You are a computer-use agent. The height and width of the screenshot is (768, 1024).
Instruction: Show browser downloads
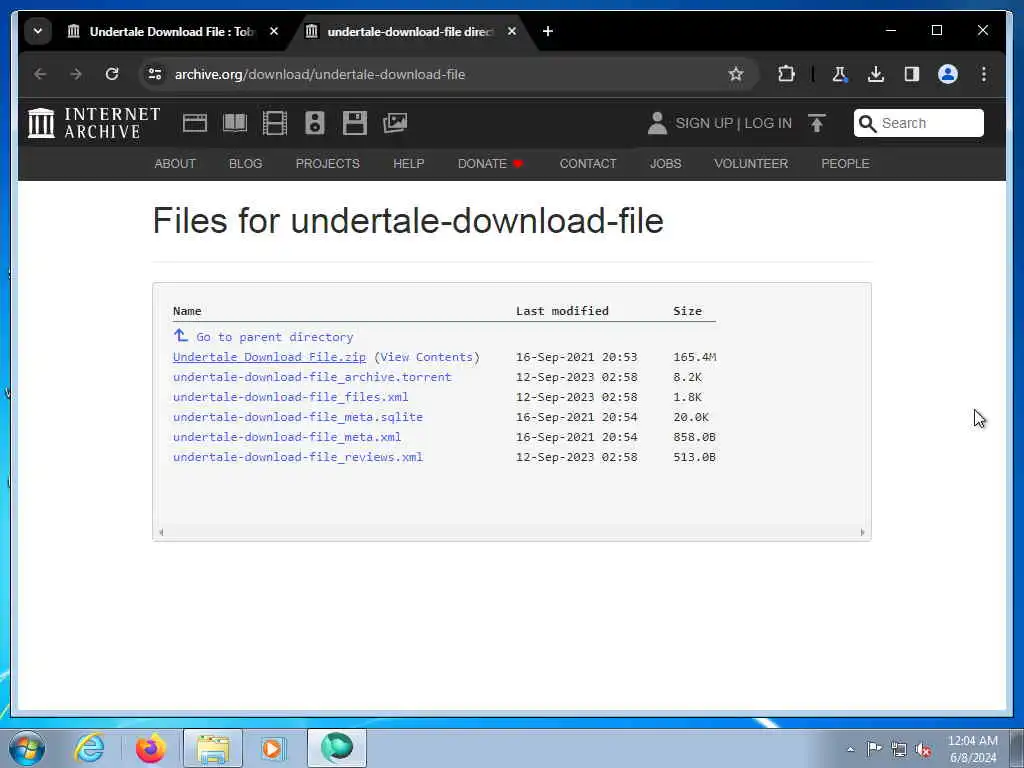tap(876, 74)
